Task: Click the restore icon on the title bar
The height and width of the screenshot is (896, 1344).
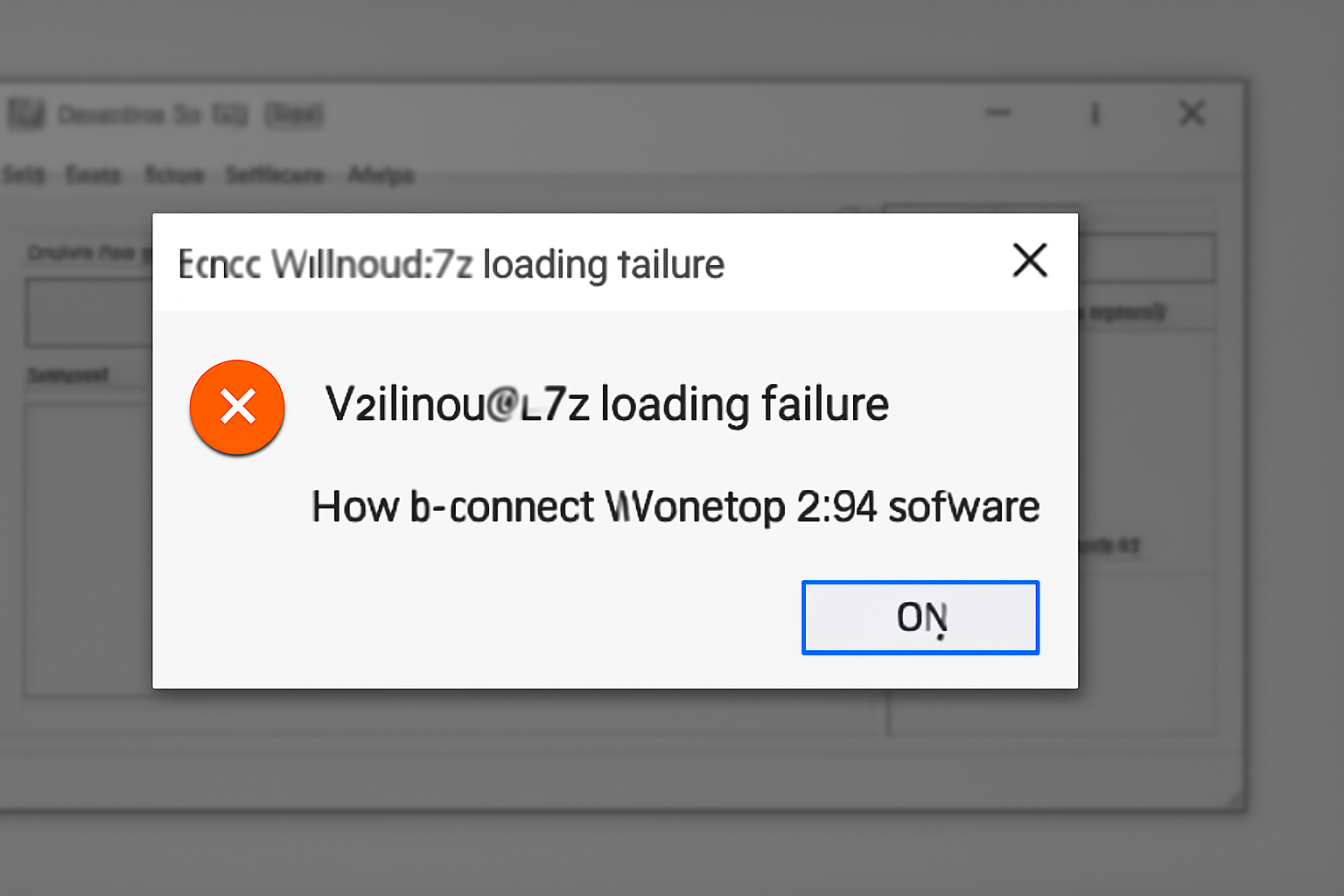Action: [1095, 113]
